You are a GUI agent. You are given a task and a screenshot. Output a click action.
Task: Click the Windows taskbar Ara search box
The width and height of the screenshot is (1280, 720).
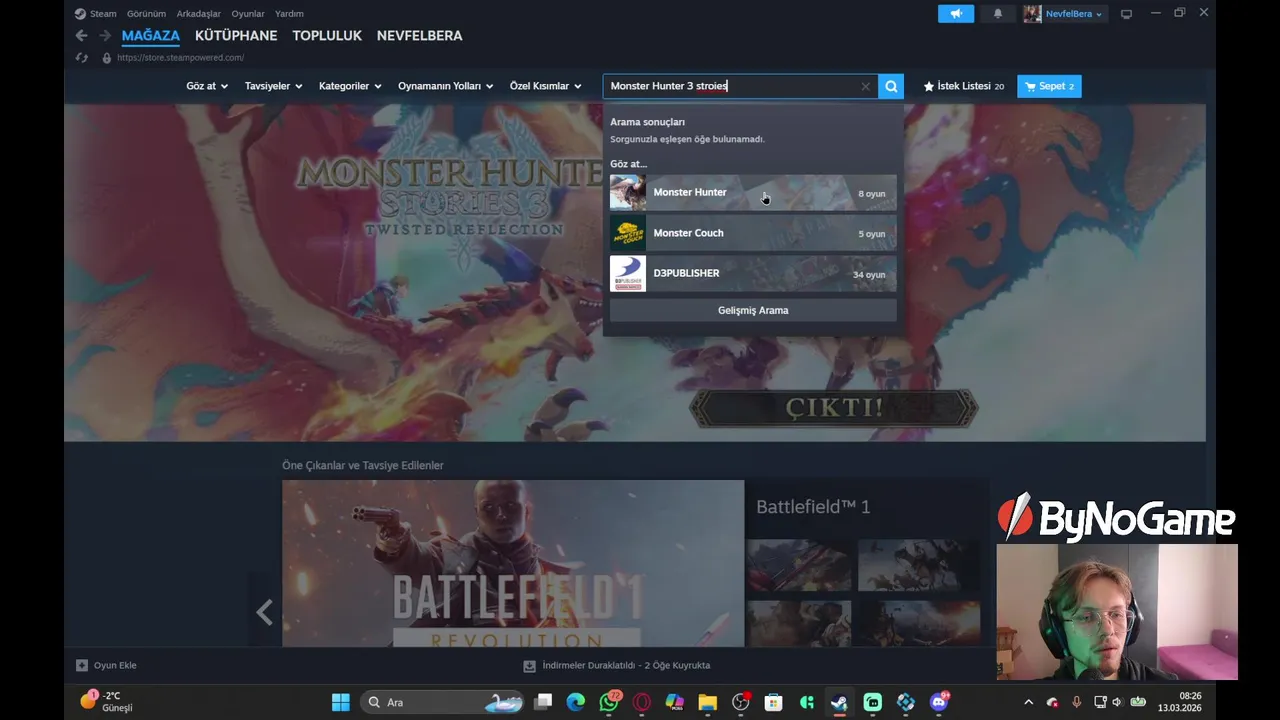pos(440,702)
